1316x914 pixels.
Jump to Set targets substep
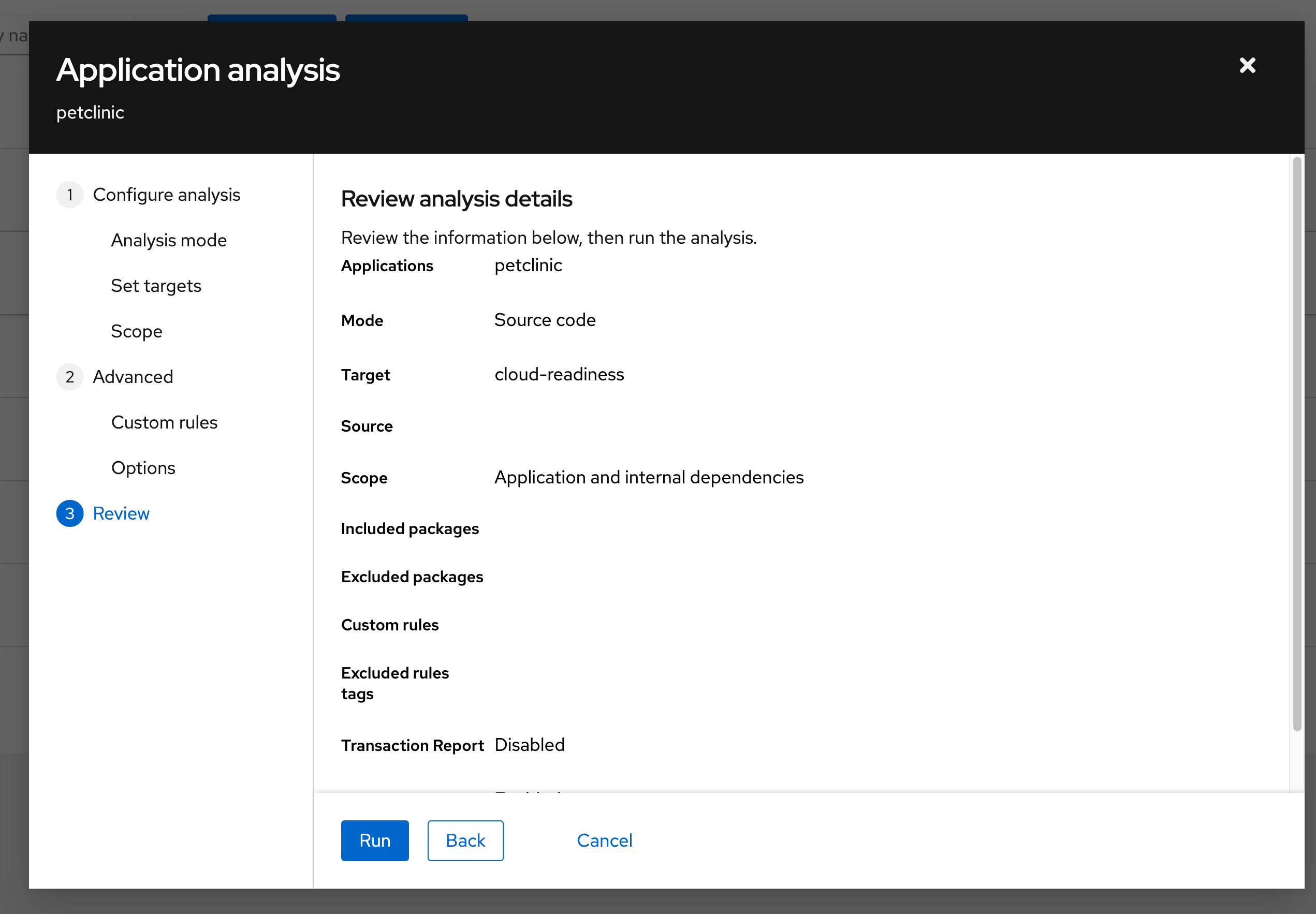coord(156,286)
